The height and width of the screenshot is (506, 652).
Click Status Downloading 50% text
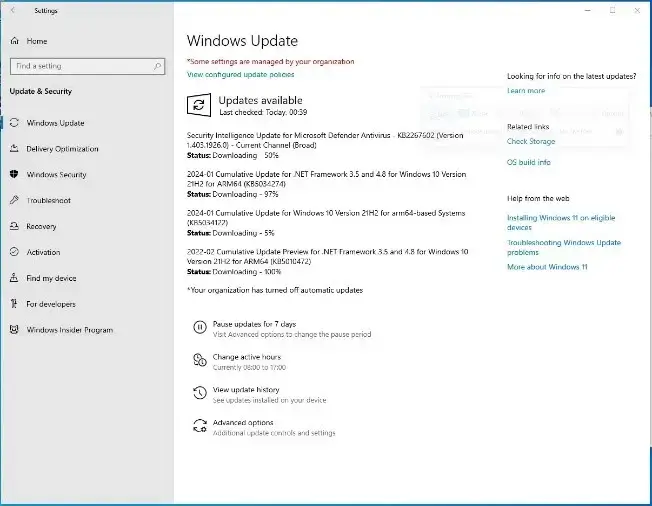[232, 156]
